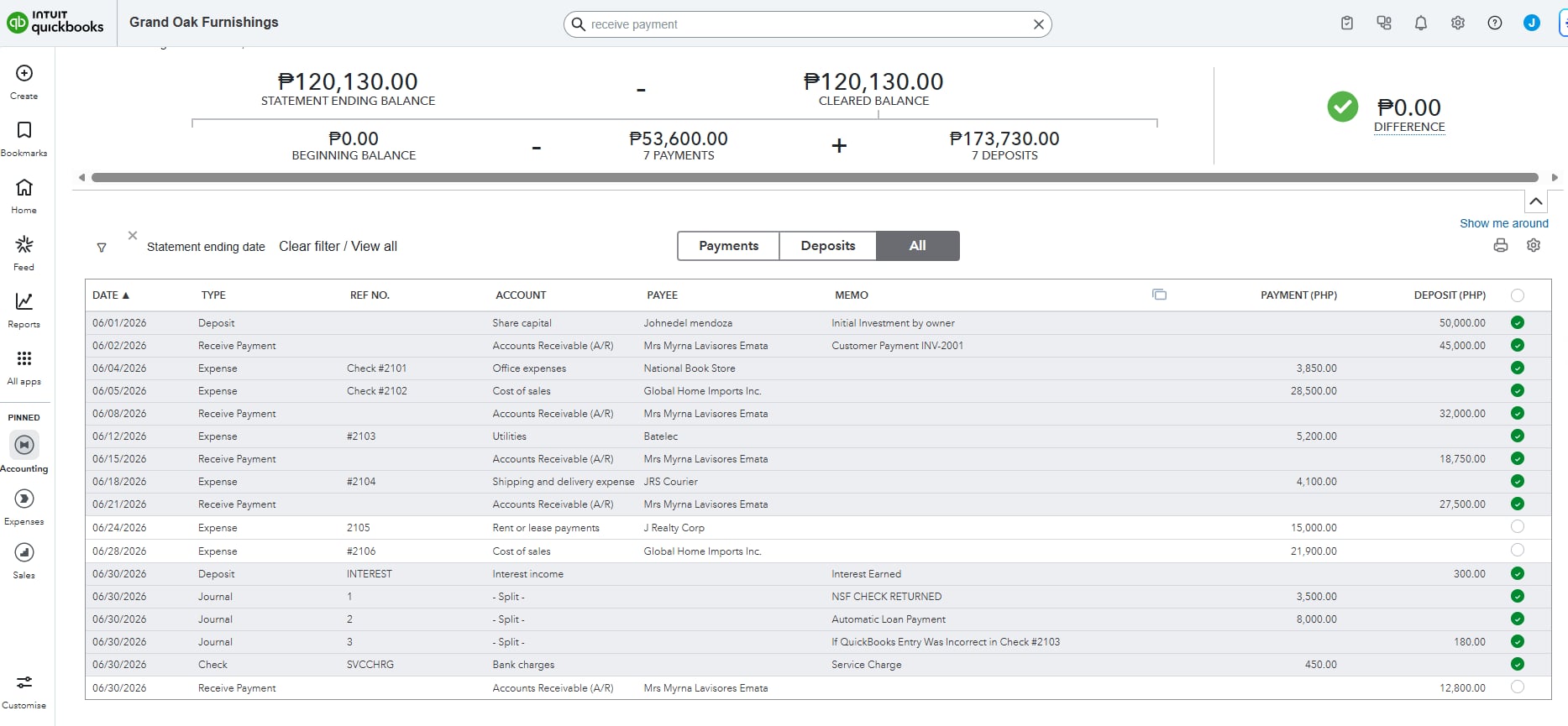The height and width of the screenshot is (726, 1568).
Task: Collapse the summary header with chevron
Action: coord(1535,201)
